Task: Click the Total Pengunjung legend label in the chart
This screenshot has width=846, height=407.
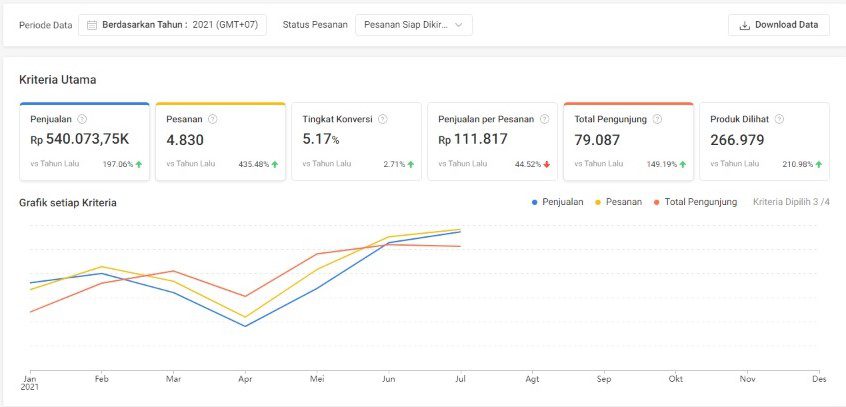Action: [701, 202]
